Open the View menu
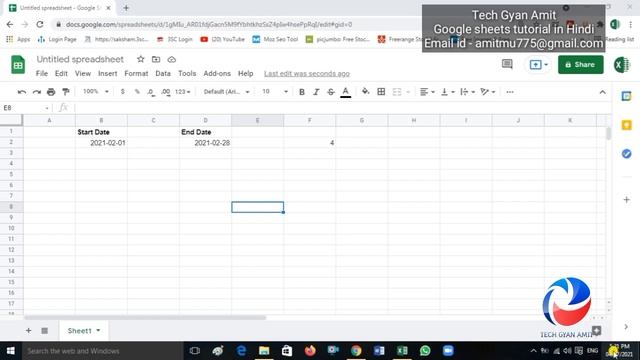640x360 pixels. (x=83, y=73)
